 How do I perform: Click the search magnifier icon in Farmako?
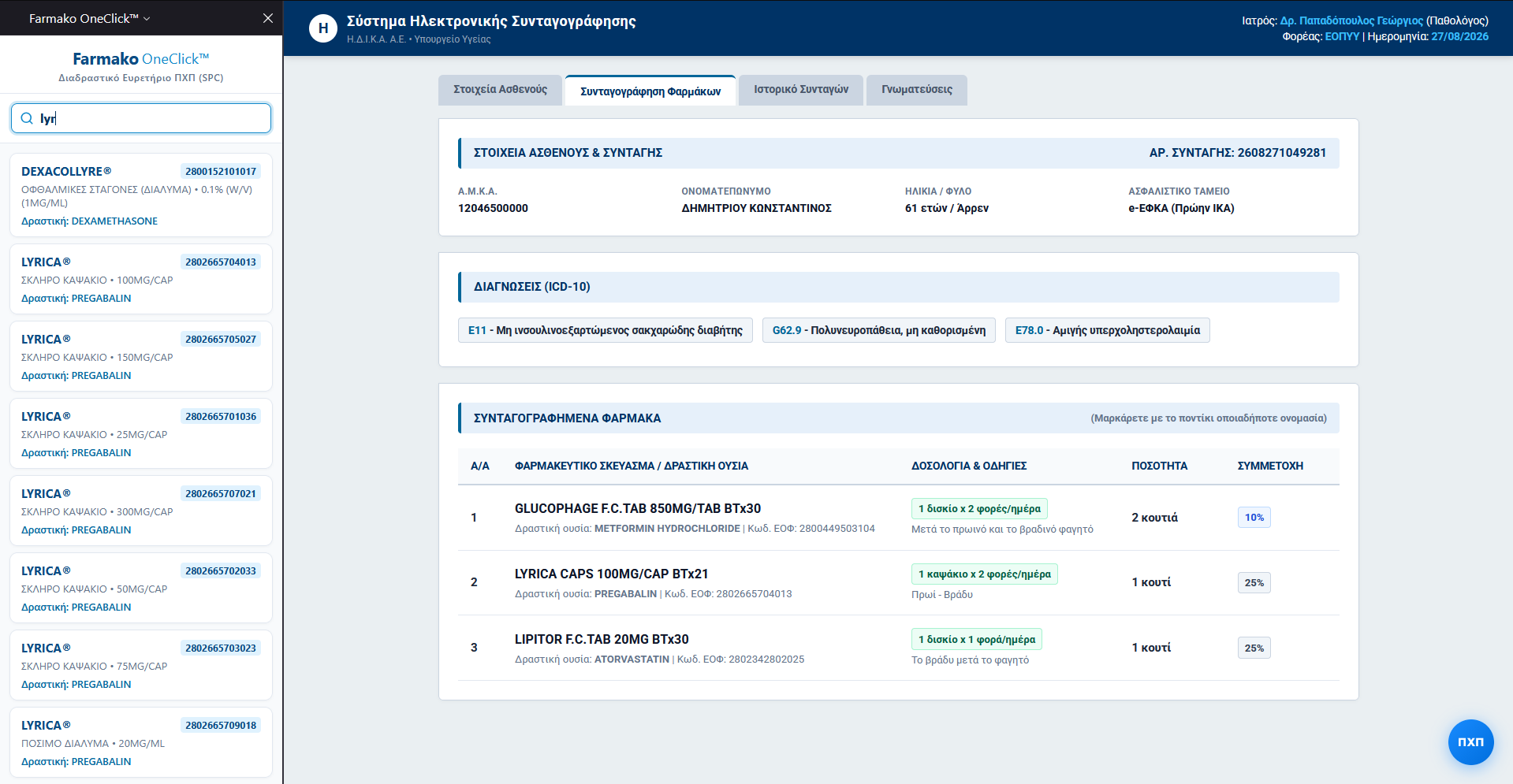tap(27, 118)
